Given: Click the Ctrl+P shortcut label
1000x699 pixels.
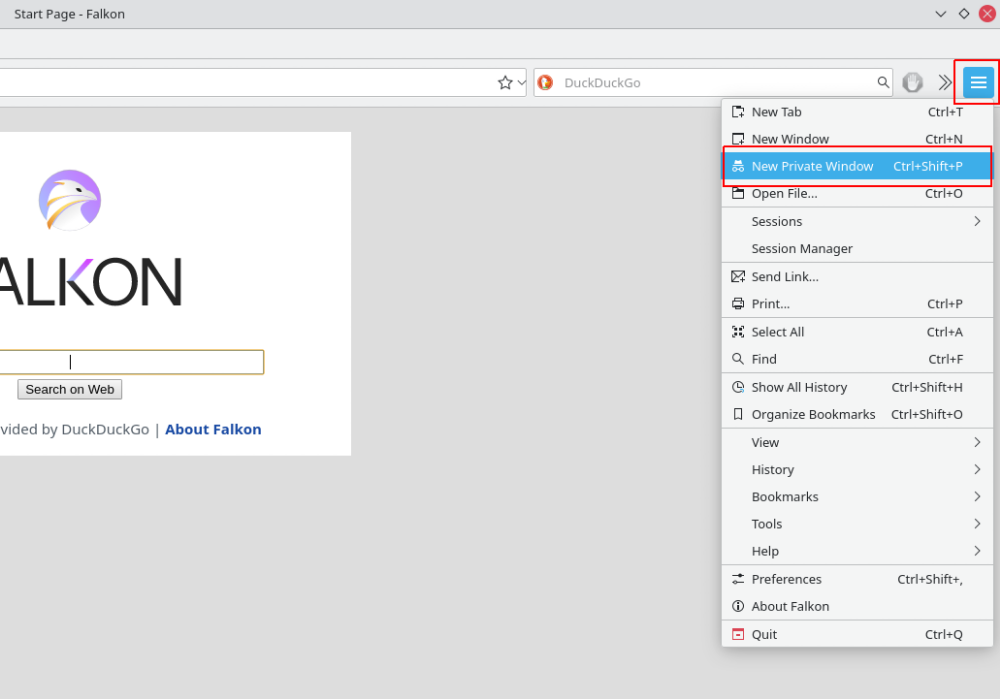Looking at the screenshot, I should click(945, 304).
